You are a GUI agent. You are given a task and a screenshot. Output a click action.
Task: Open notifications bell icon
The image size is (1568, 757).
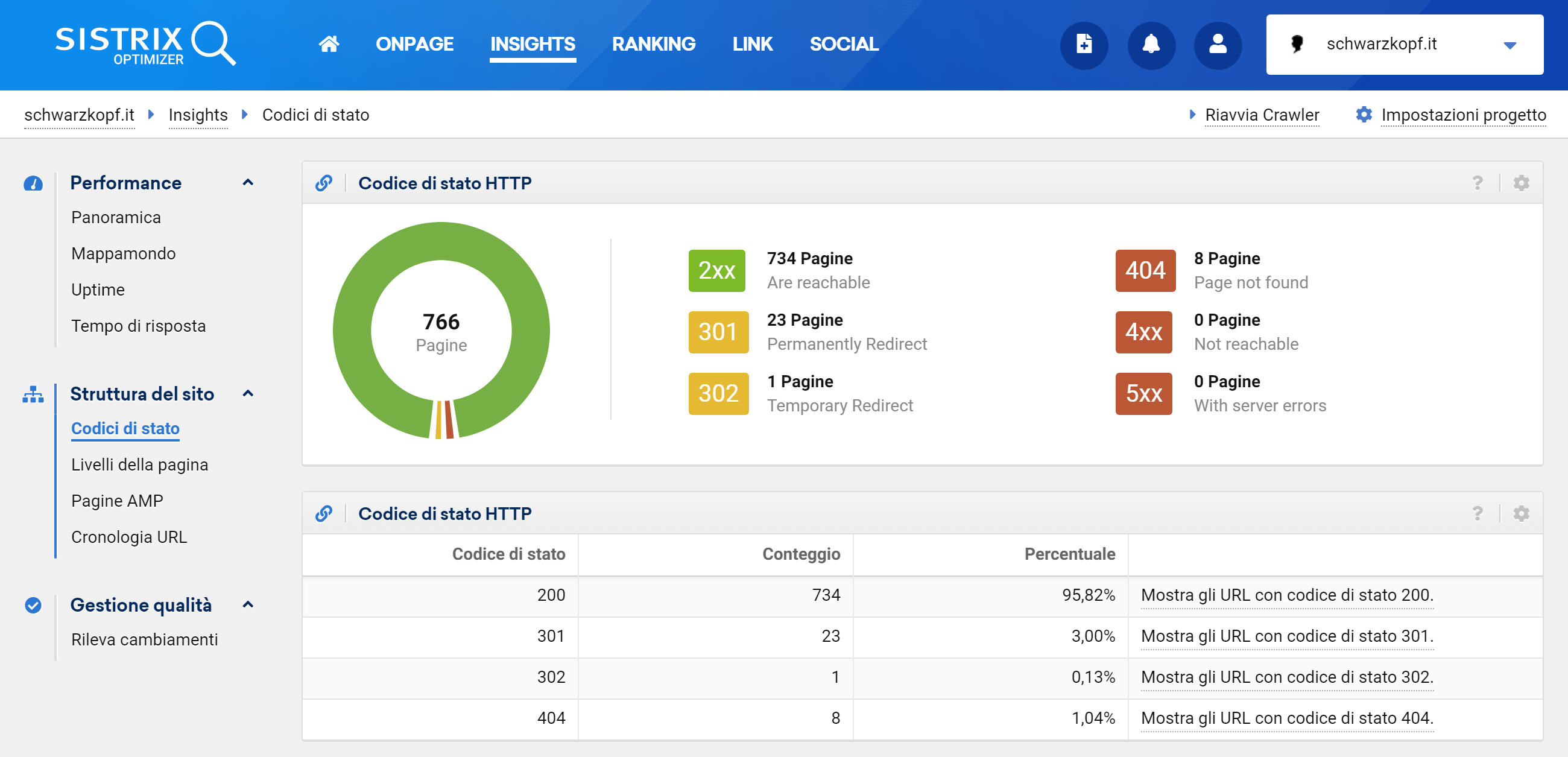[x=1151, y=45]
